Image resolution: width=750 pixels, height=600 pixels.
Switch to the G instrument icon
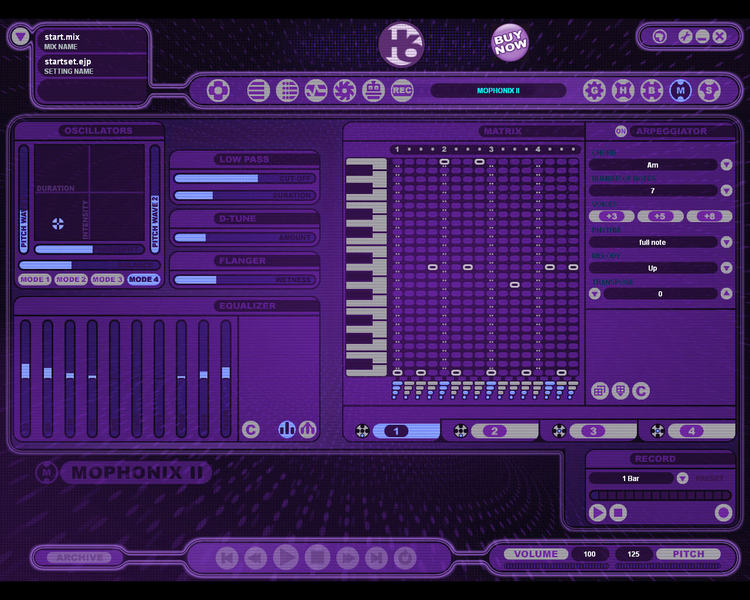595,90
